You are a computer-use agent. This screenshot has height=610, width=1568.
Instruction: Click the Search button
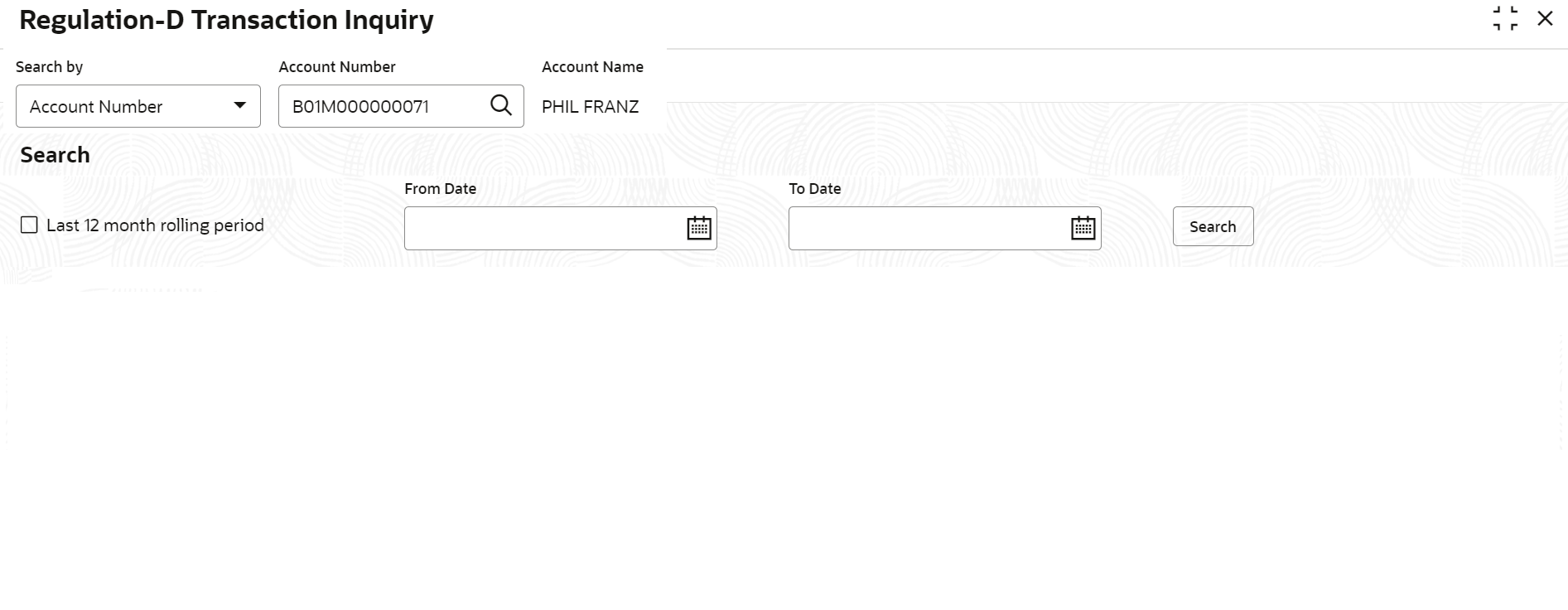(1213, 226)
